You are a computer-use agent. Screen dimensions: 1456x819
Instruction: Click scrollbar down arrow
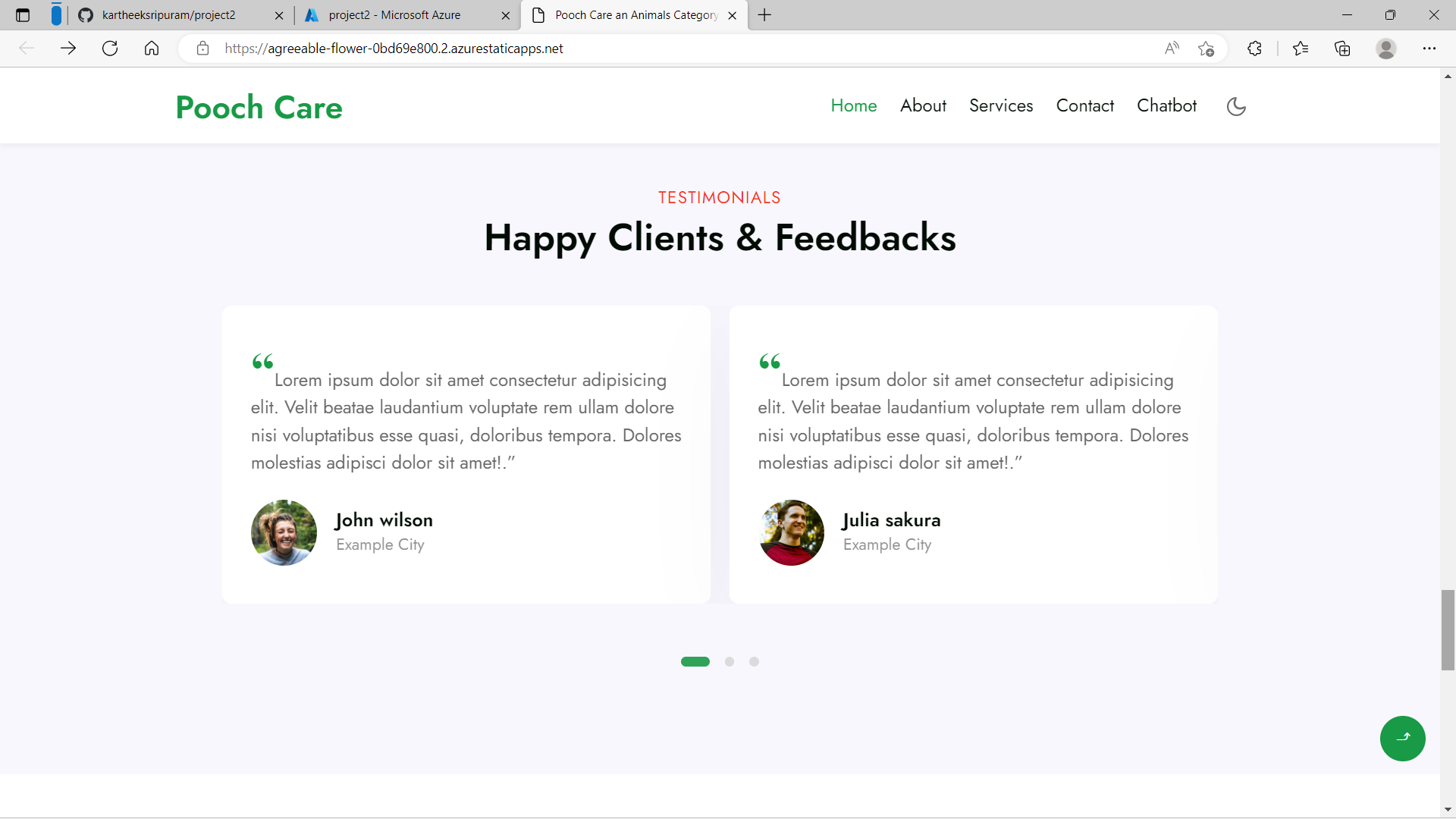pyautogui.click(x=1448, y=810)
